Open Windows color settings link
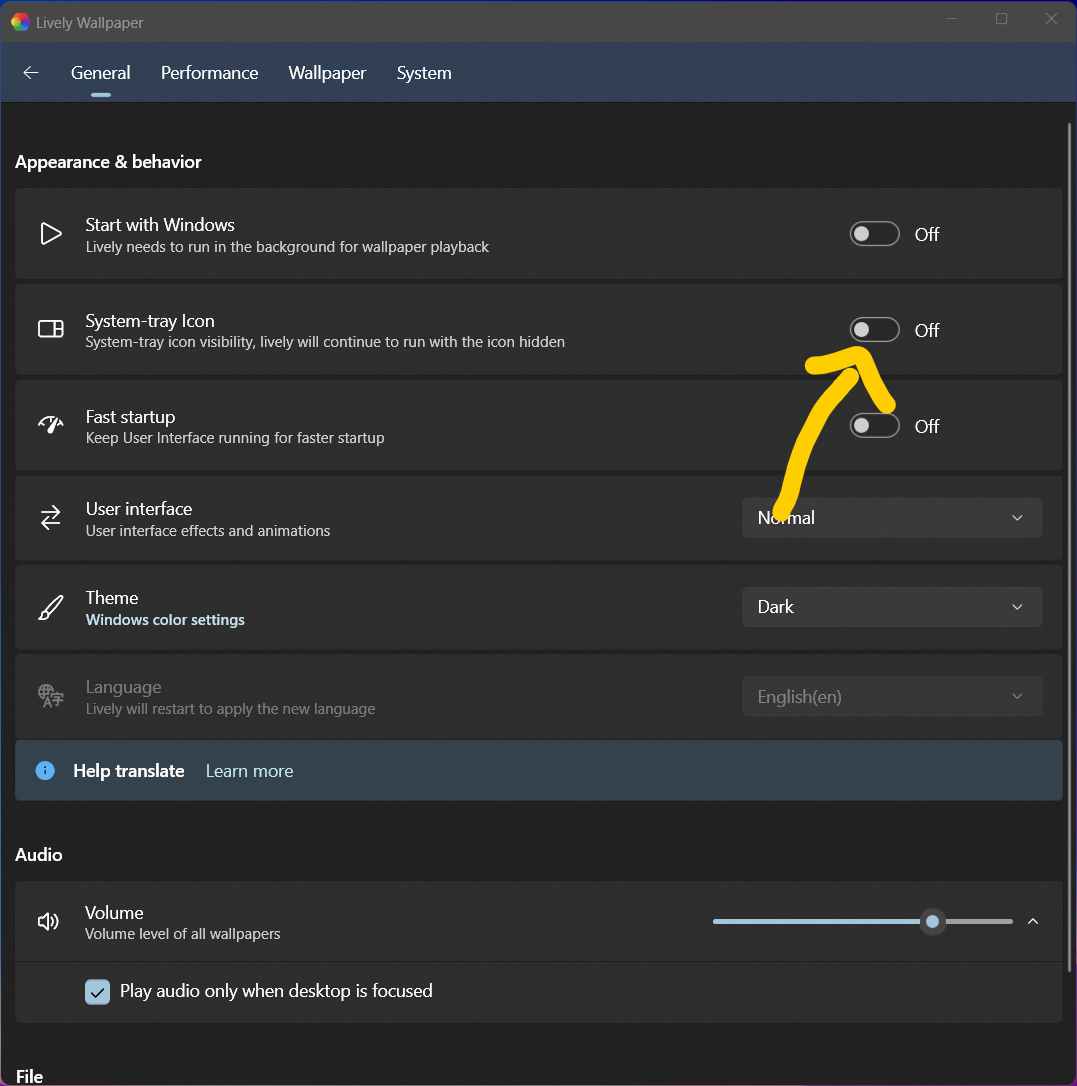Screen dimensions: 1077x1086 click(x=165, y=620)
